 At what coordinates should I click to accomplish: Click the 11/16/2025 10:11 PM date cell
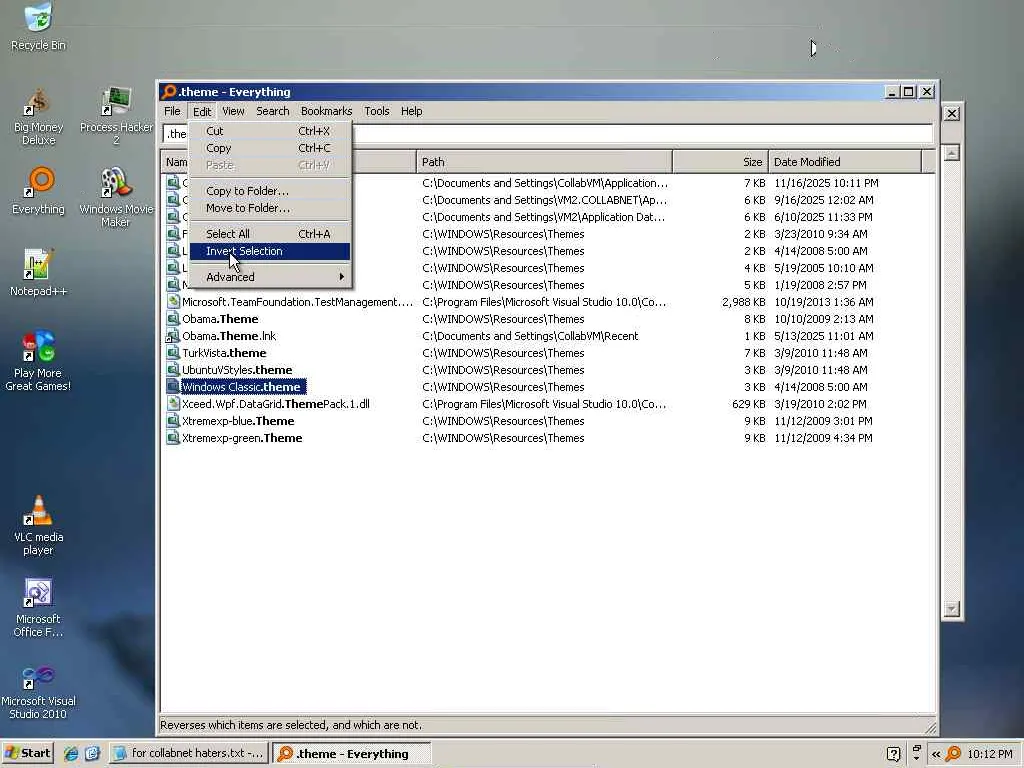[826, 183]
